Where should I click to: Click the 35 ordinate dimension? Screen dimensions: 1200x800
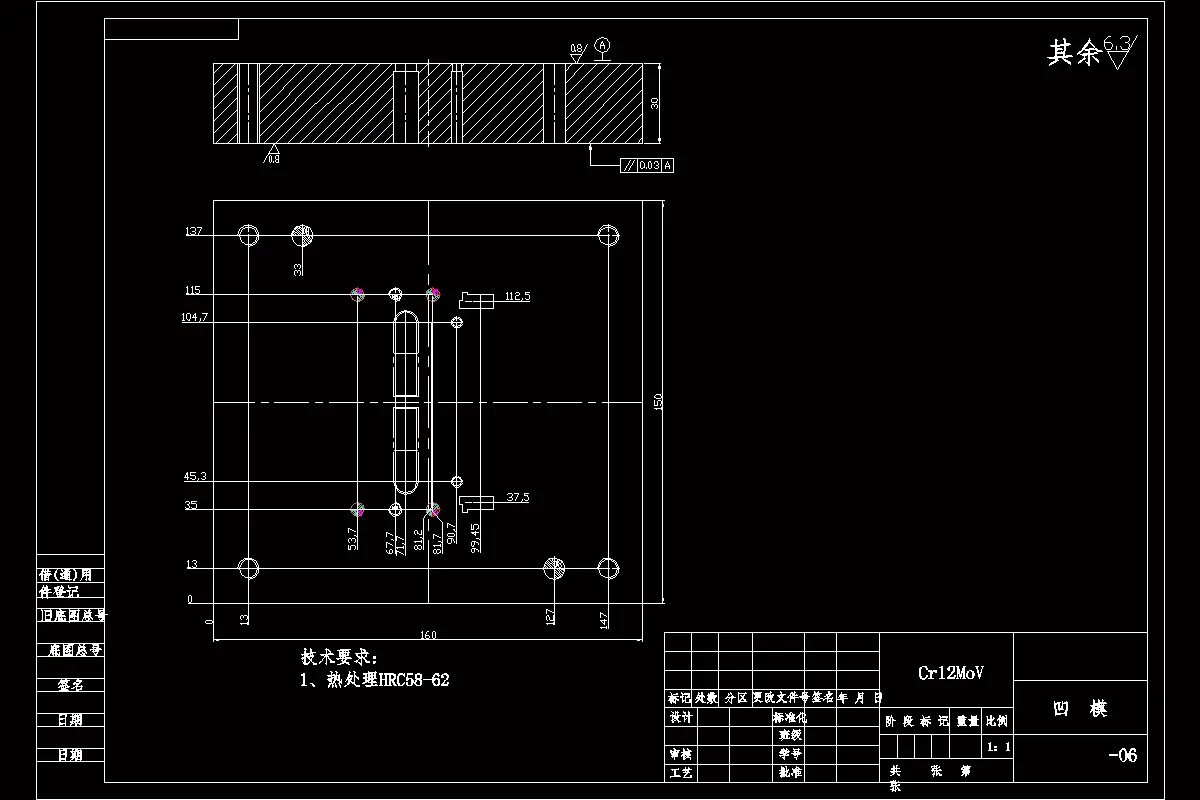click(190, 505)
